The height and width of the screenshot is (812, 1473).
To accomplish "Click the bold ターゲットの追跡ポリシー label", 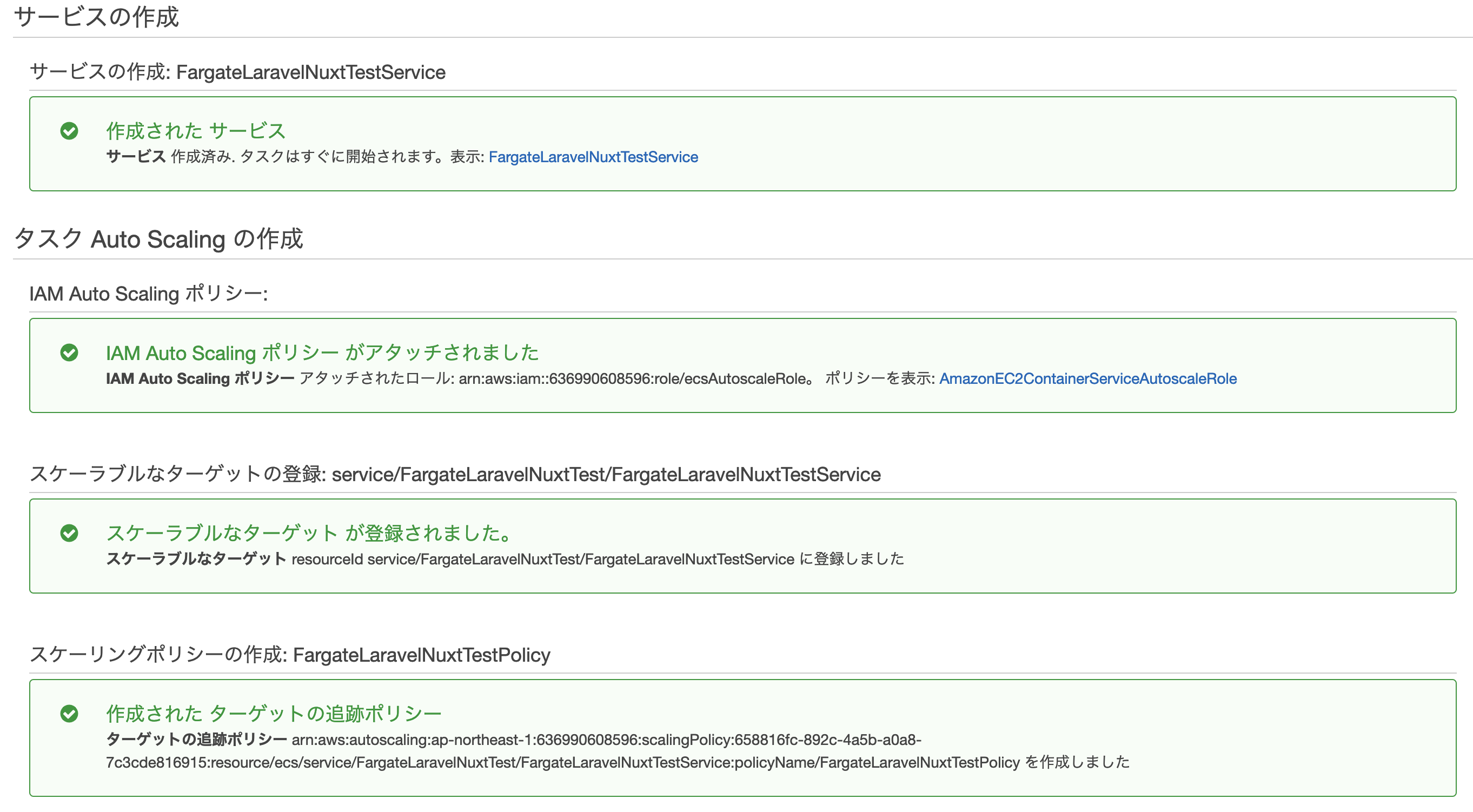I will point(196,740).
